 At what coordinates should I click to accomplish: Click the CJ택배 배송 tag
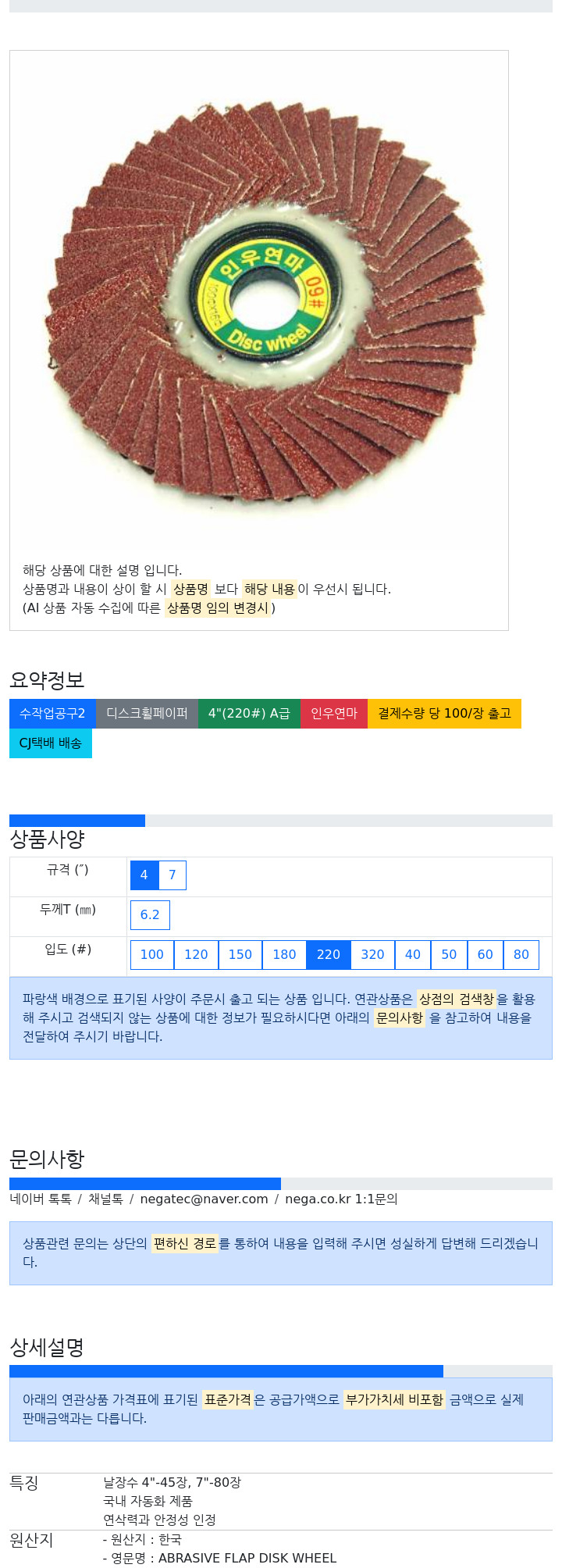tap(51, 743)
